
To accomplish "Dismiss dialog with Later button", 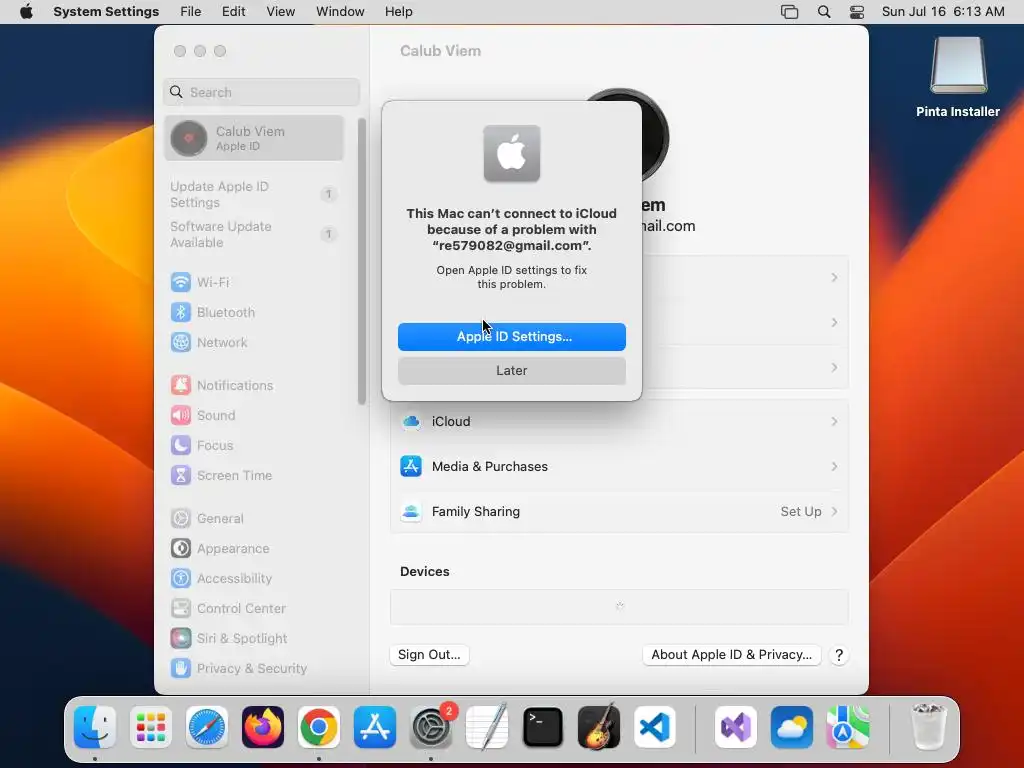I will [x=512, y=371].
